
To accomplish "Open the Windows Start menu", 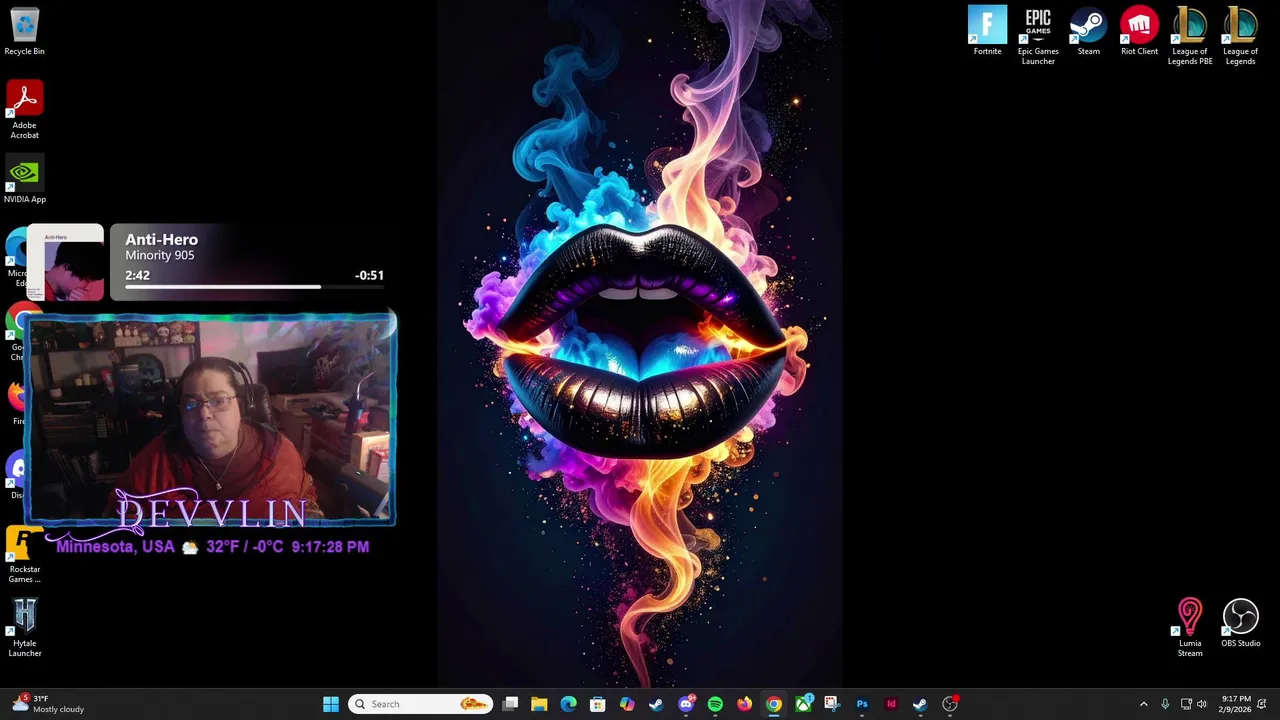I will click(331, 704).
